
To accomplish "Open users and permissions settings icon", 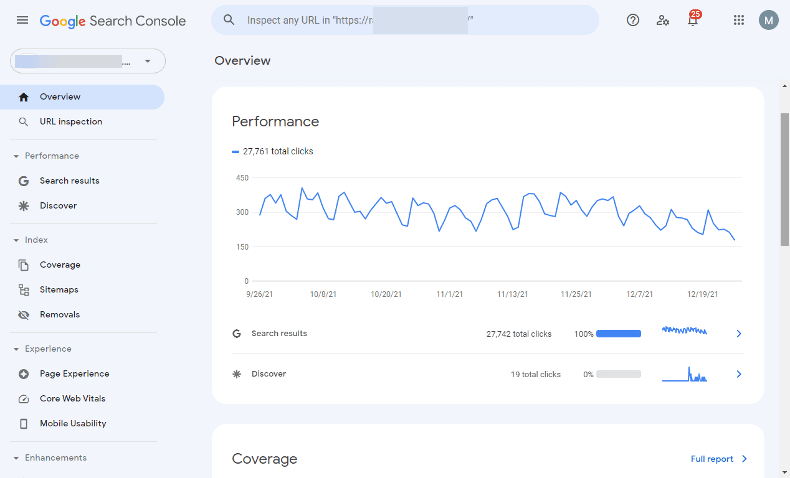I will click(x=663, y=20).
